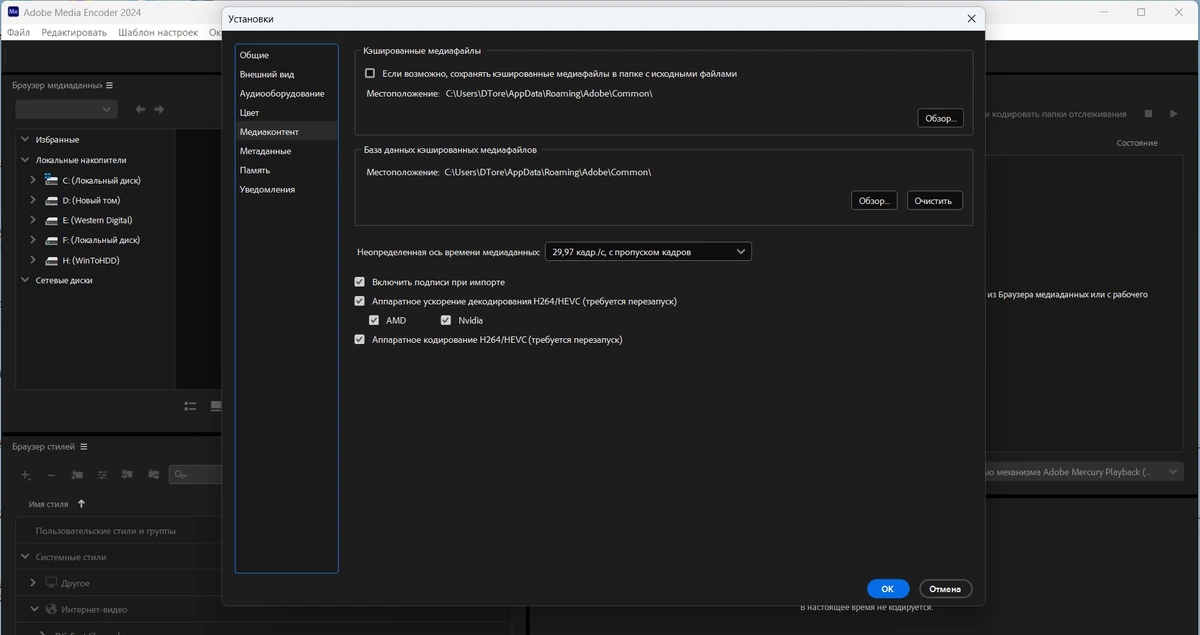The image size is (1200, 635).
Task: Click the Состояние column header
Action: click(1137, 143)
